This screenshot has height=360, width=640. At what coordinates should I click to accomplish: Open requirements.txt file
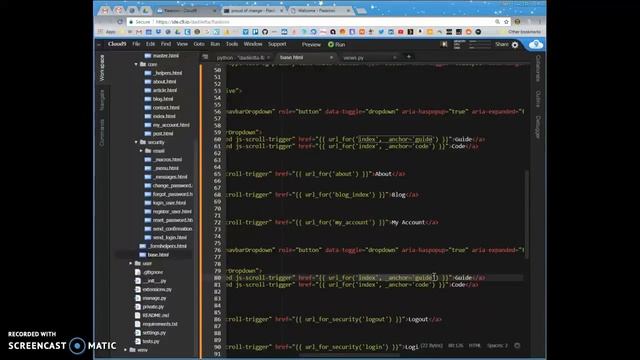(160, 324)
